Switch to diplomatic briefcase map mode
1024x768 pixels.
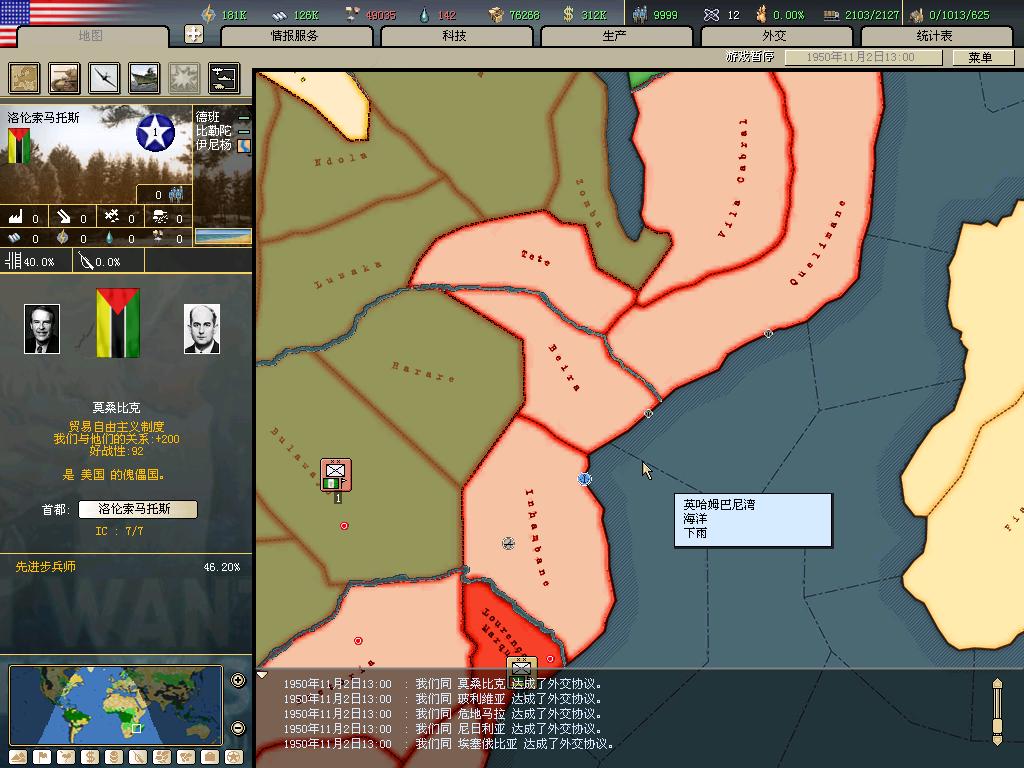click(210, 758)
